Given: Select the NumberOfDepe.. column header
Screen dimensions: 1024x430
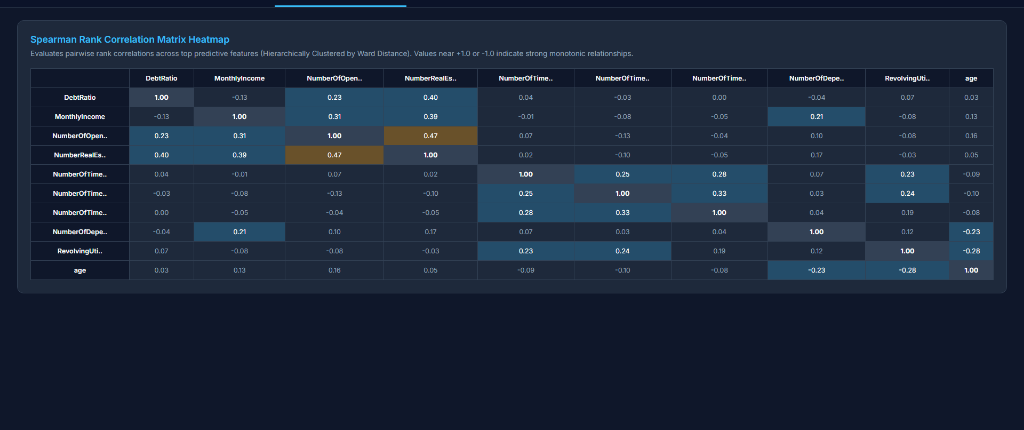Looking at the screenshot, I should 816,78.
